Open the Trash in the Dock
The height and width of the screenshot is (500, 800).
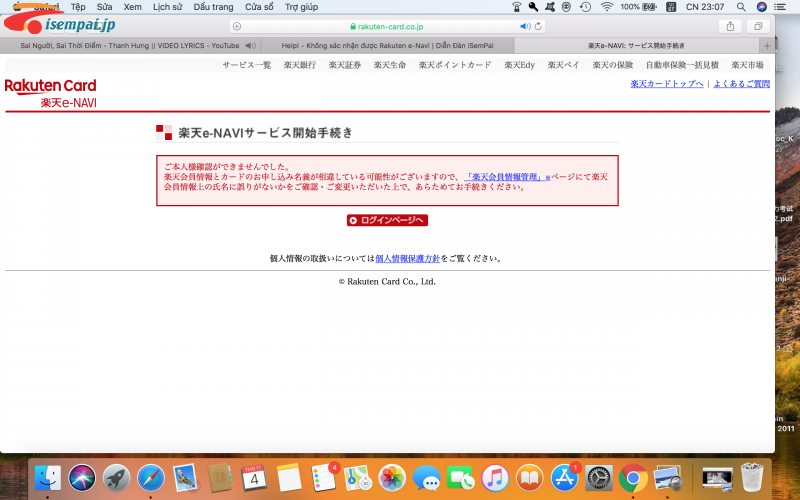[752, 478]
